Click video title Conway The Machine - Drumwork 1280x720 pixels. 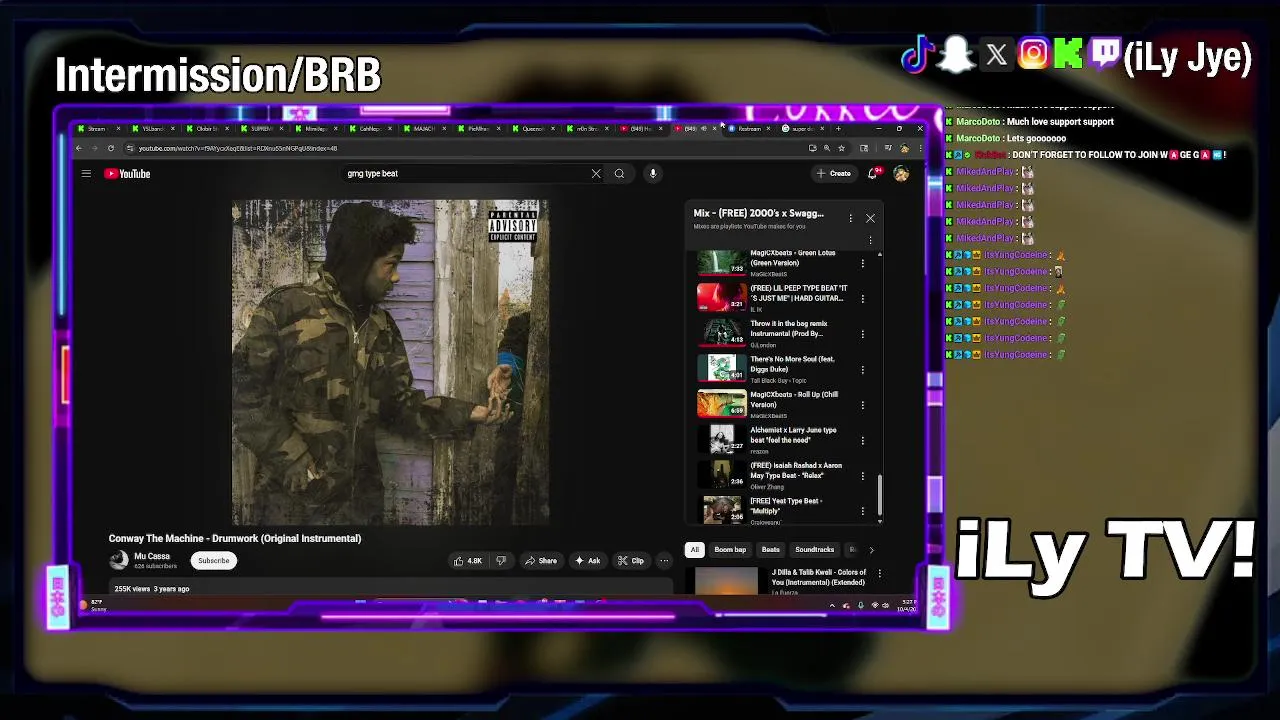(x=235, y=538)
